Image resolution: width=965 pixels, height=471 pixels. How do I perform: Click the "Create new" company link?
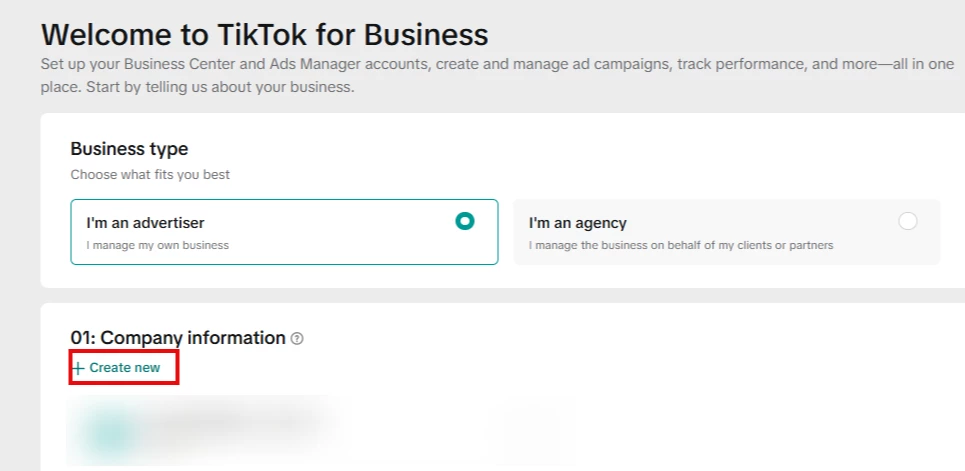(x=124, y=368)
